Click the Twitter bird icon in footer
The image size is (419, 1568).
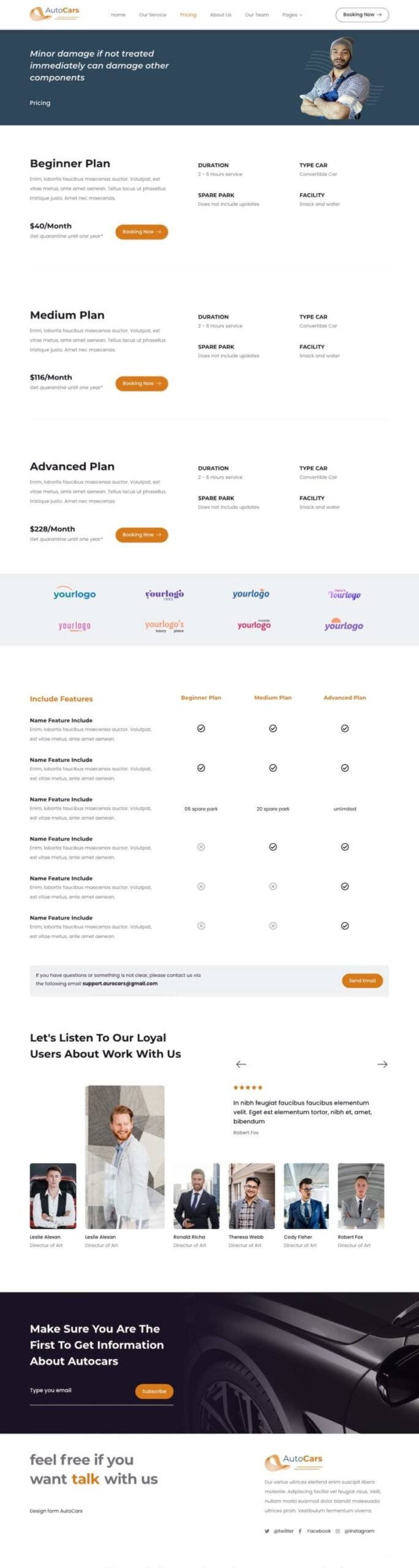point(267,1531)
